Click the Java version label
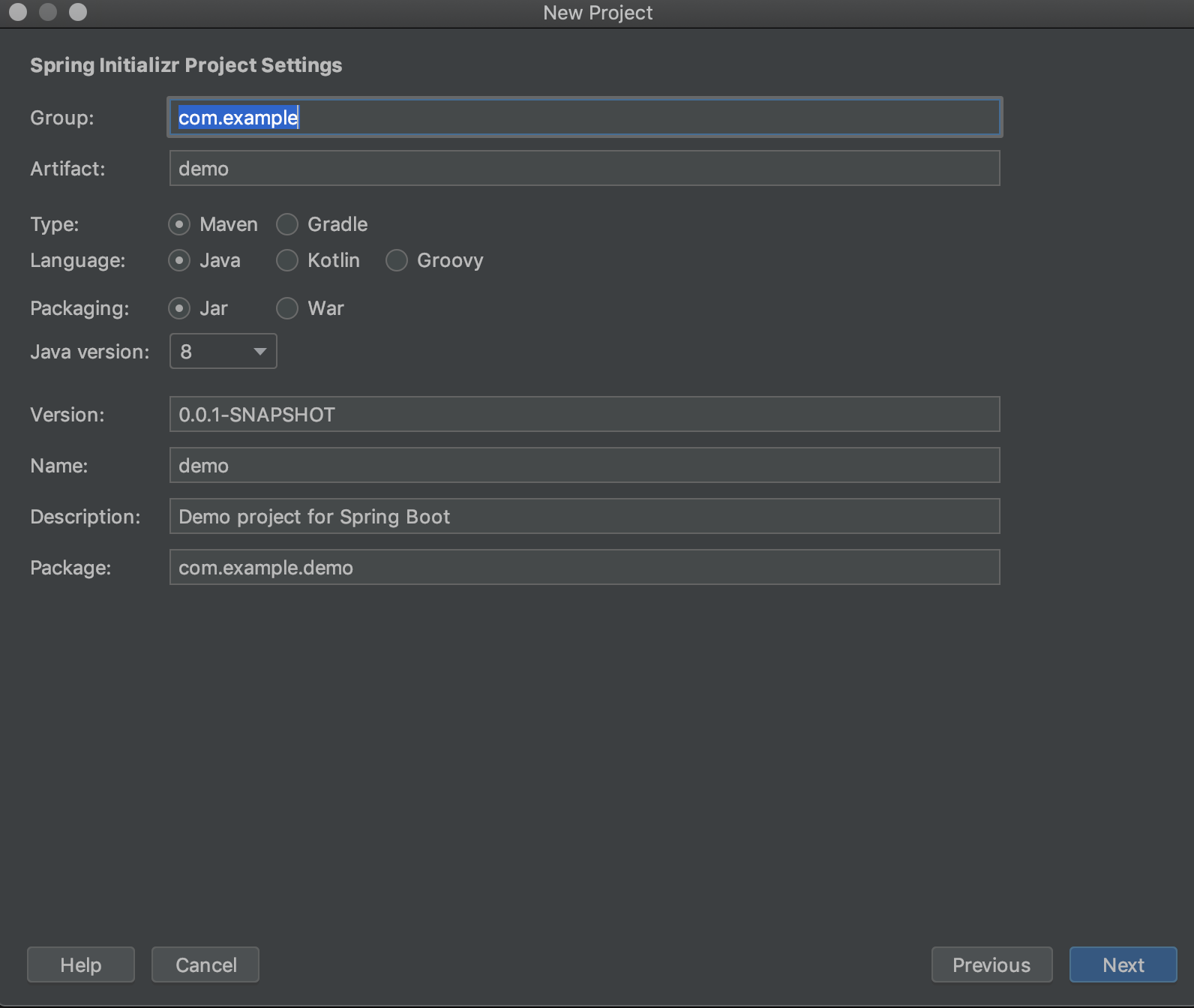This screenshot has height=1008, width=1194. pyautogui.click(x=90, y=352)
